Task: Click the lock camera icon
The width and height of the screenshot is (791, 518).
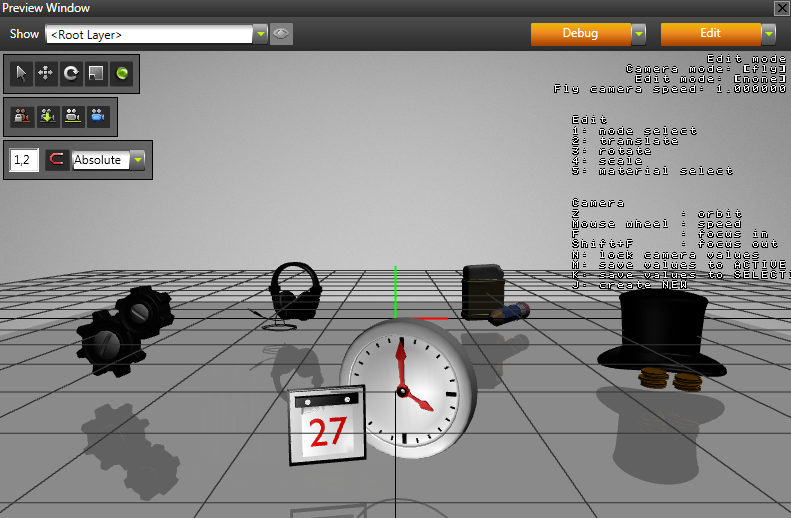Action: (x=21, y=116)
